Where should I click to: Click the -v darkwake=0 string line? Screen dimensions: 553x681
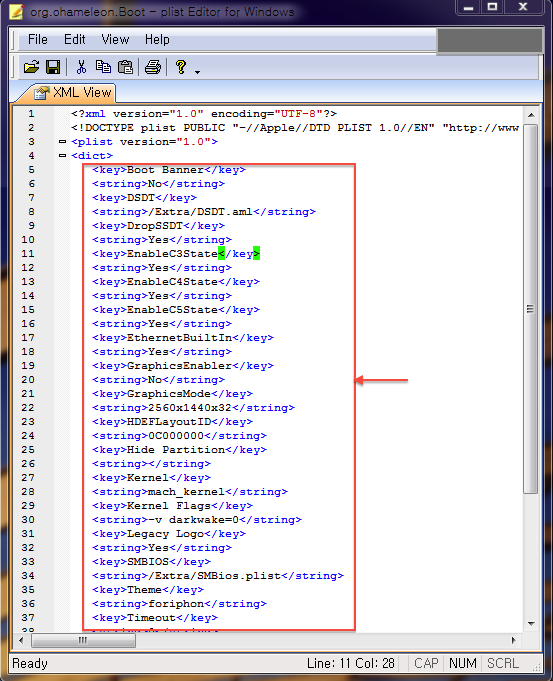[197, 520]
